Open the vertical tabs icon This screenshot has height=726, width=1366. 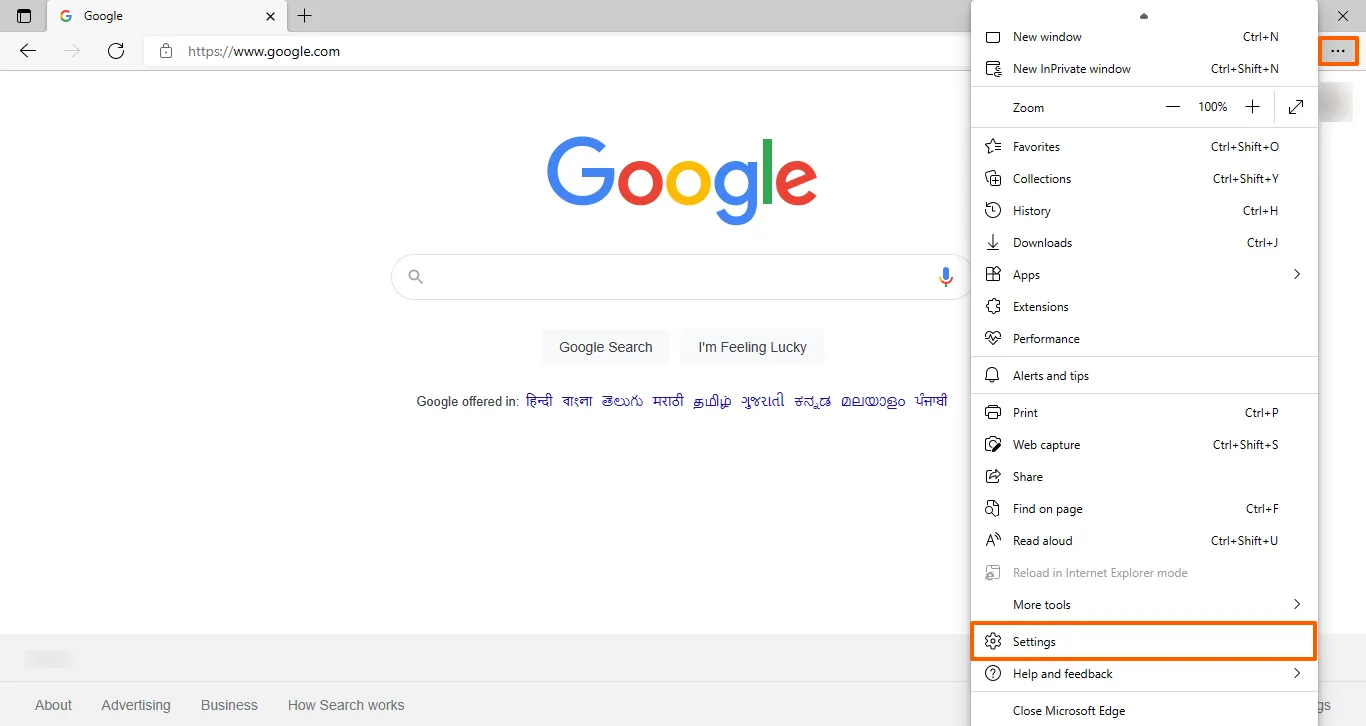[24, 16]
